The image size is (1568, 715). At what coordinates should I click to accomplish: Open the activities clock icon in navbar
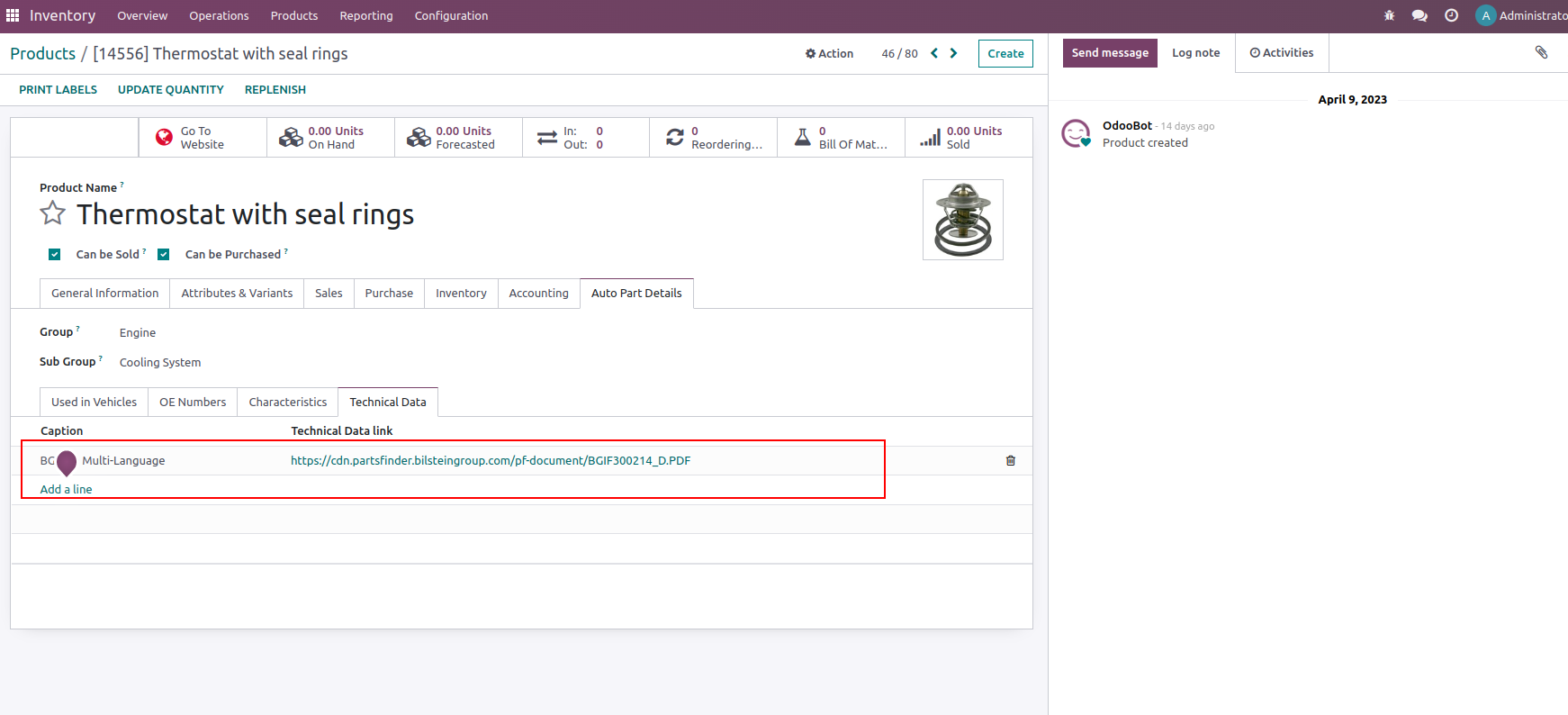[x=1451, y=15]
